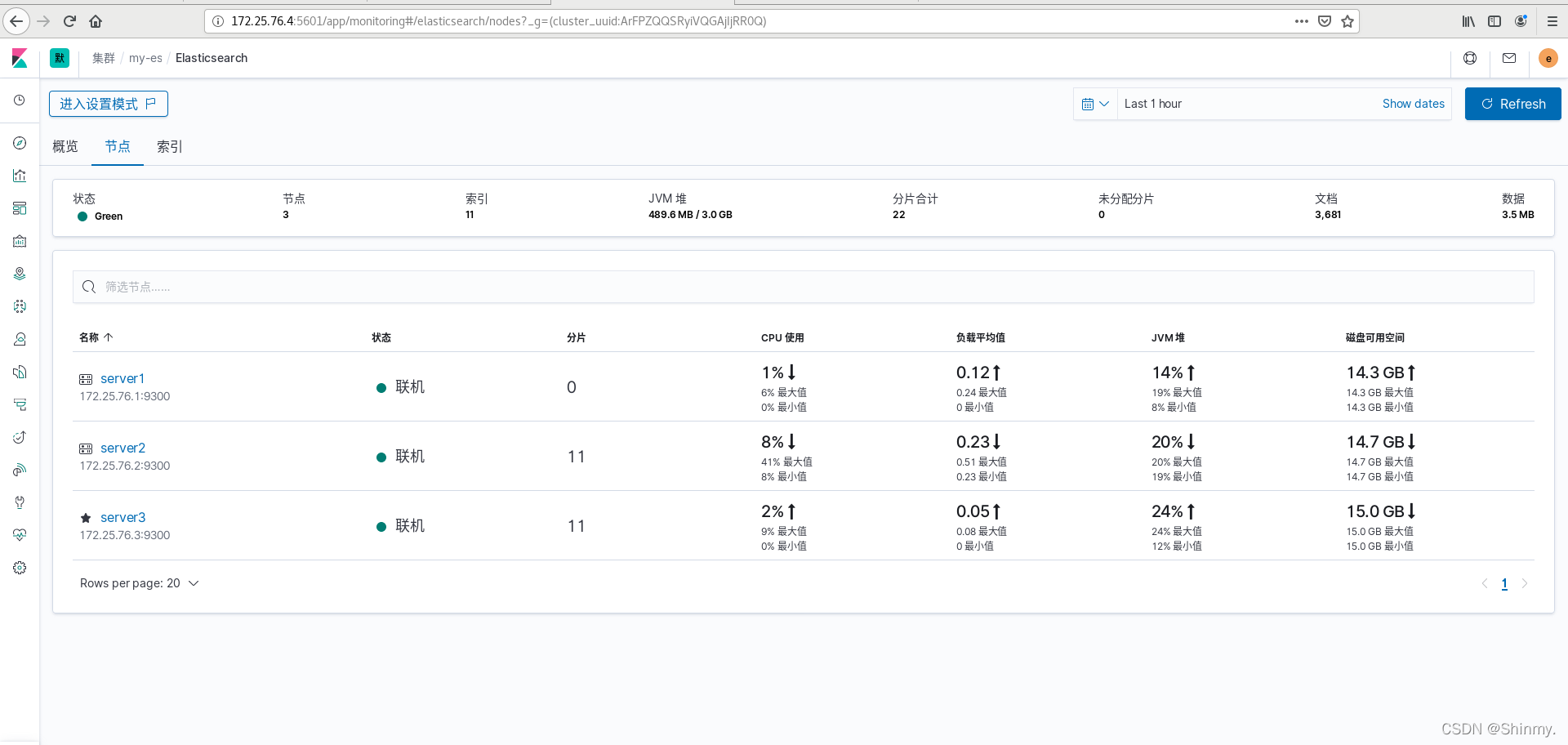Open Uptime icon in sidebar
The height and width of the screenshot is (745, 1568).
[x=20, y=437]
